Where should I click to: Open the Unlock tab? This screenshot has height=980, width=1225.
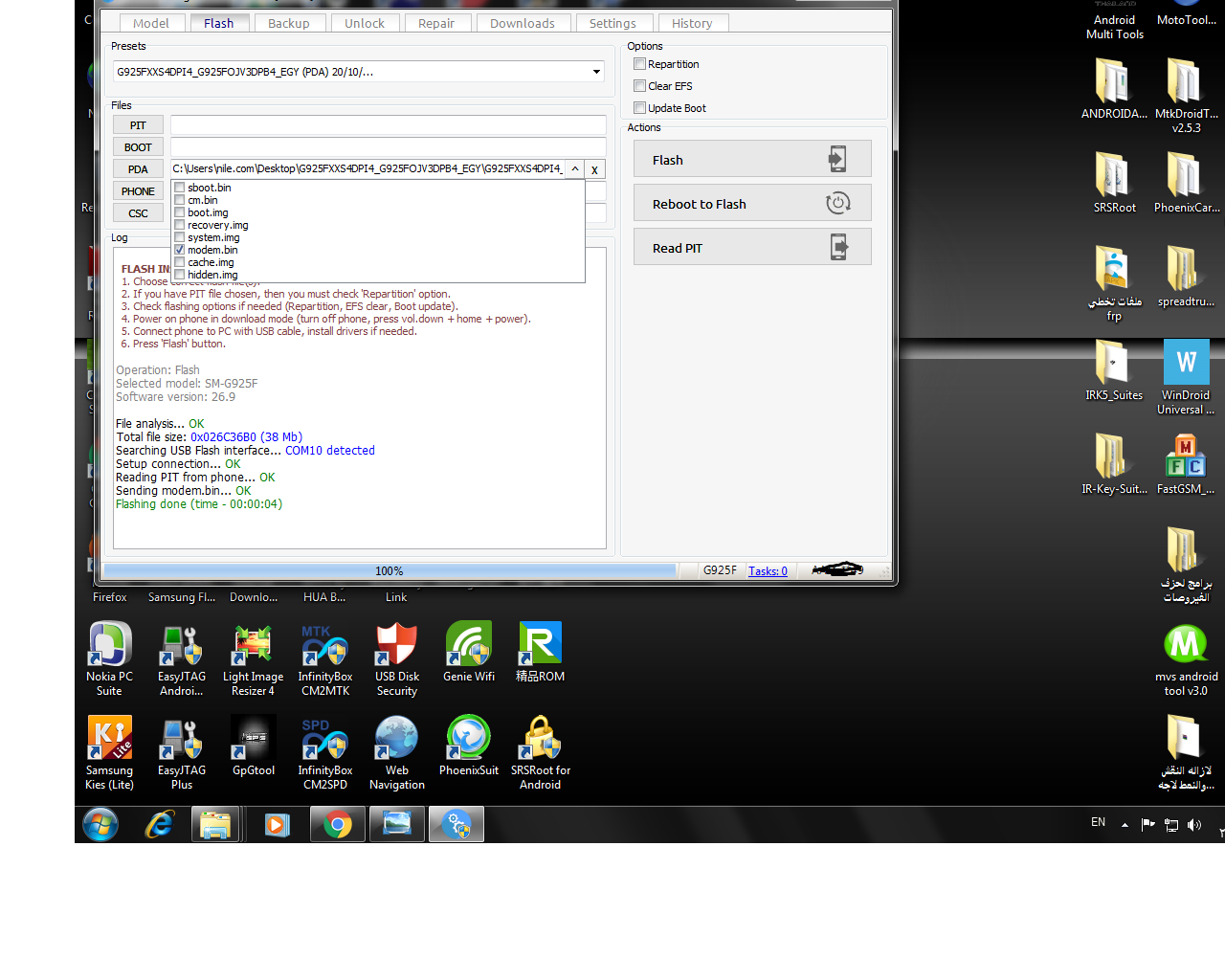click(365, 23)
